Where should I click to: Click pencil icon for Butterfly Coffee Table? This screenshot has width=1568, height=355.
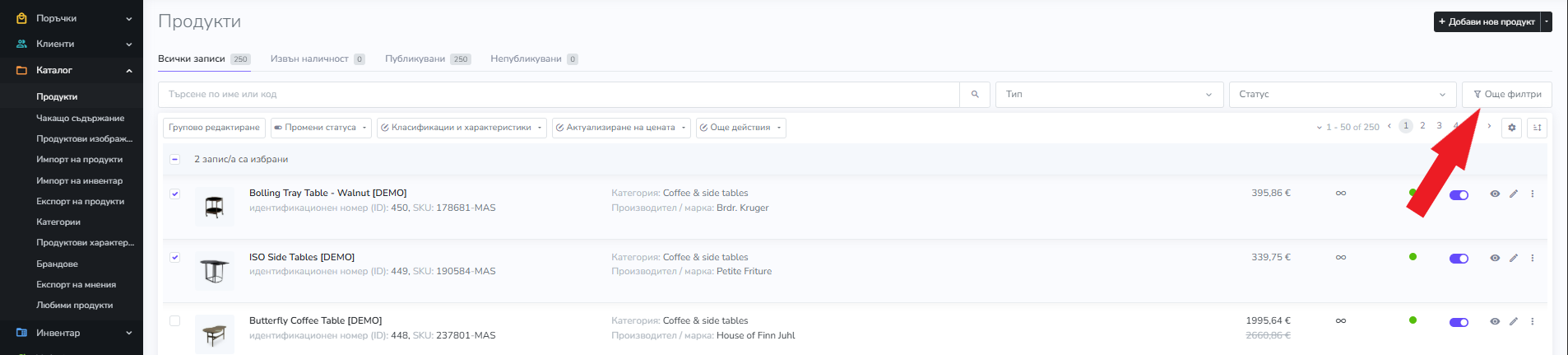point(1514,322)
